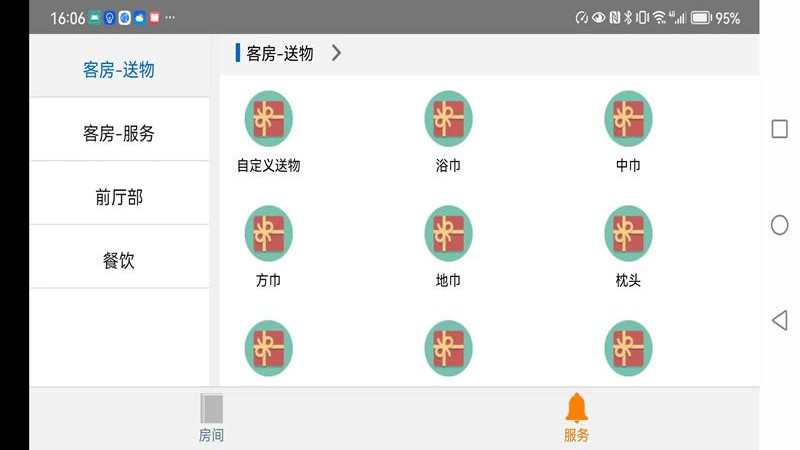The image size is (800, 450).
Task: Expand 客房-送物 header chevron arrow
Action: [x=336, y=53]
